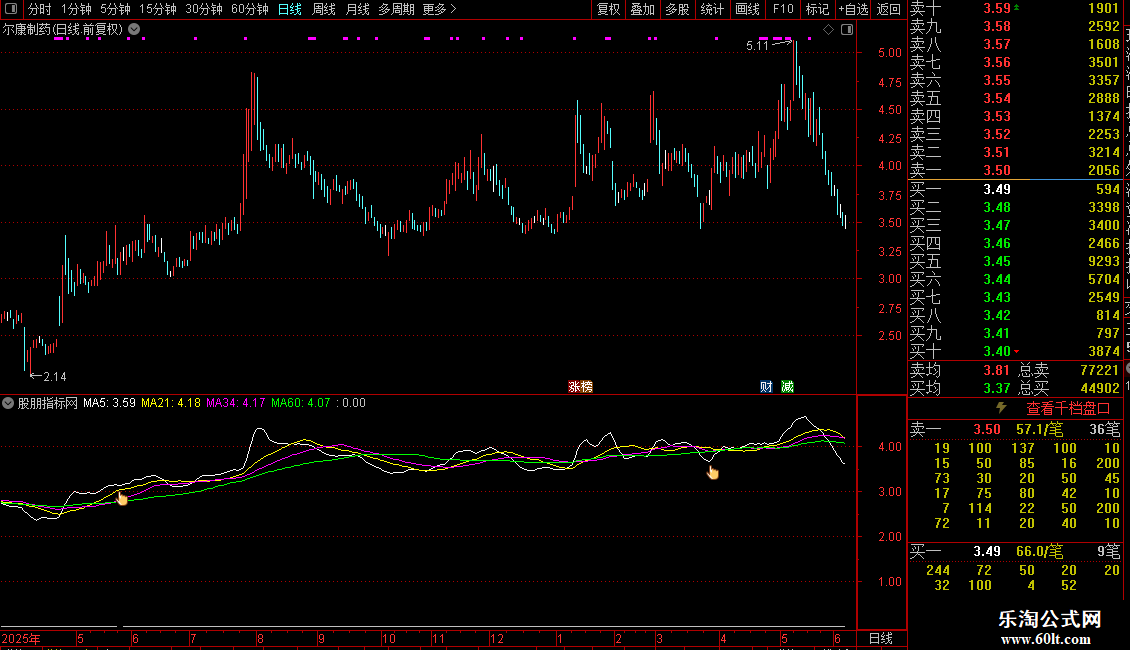Click the lightning bolt icon beside 查看千档盘口
The width and height of the screenshot is (1130, 650).
pyautogui.click(x=1001, y=408)
